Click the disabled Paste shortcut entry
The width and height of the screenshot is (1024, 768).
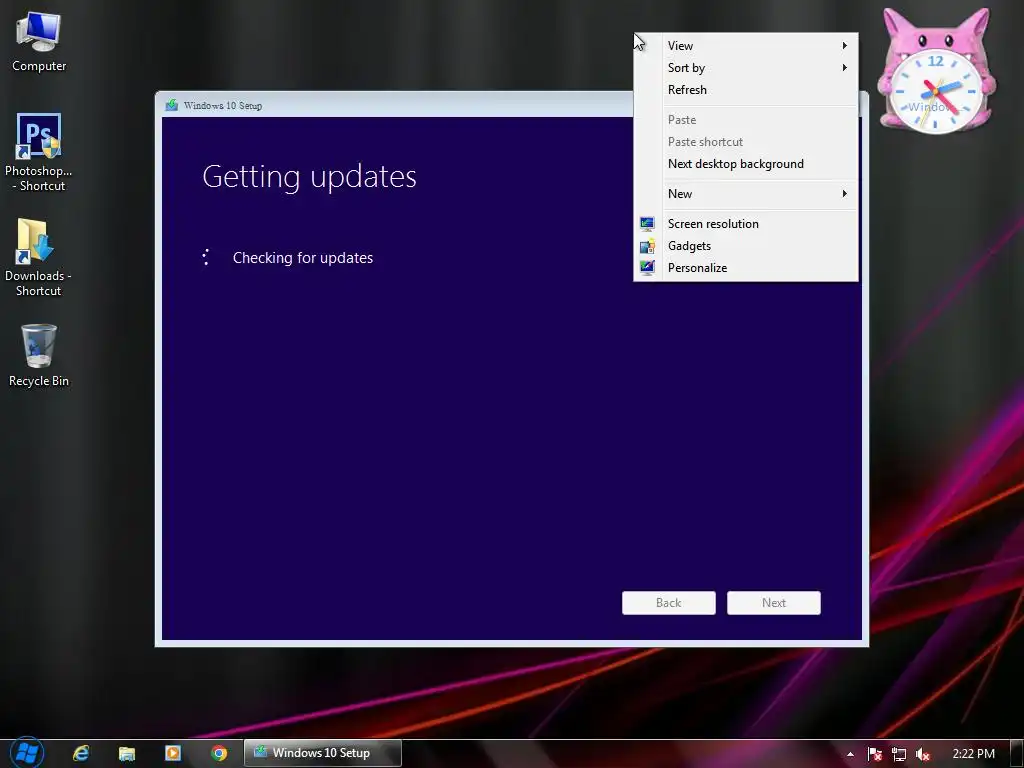point(746,142)
